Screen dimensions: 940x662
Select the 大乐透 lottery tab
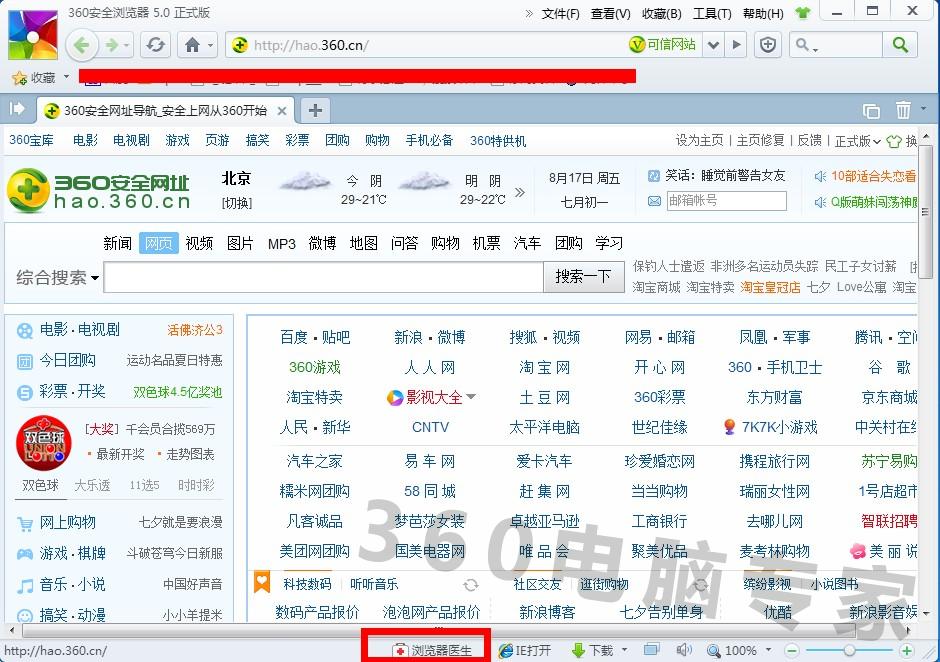(x=92, y=486)
